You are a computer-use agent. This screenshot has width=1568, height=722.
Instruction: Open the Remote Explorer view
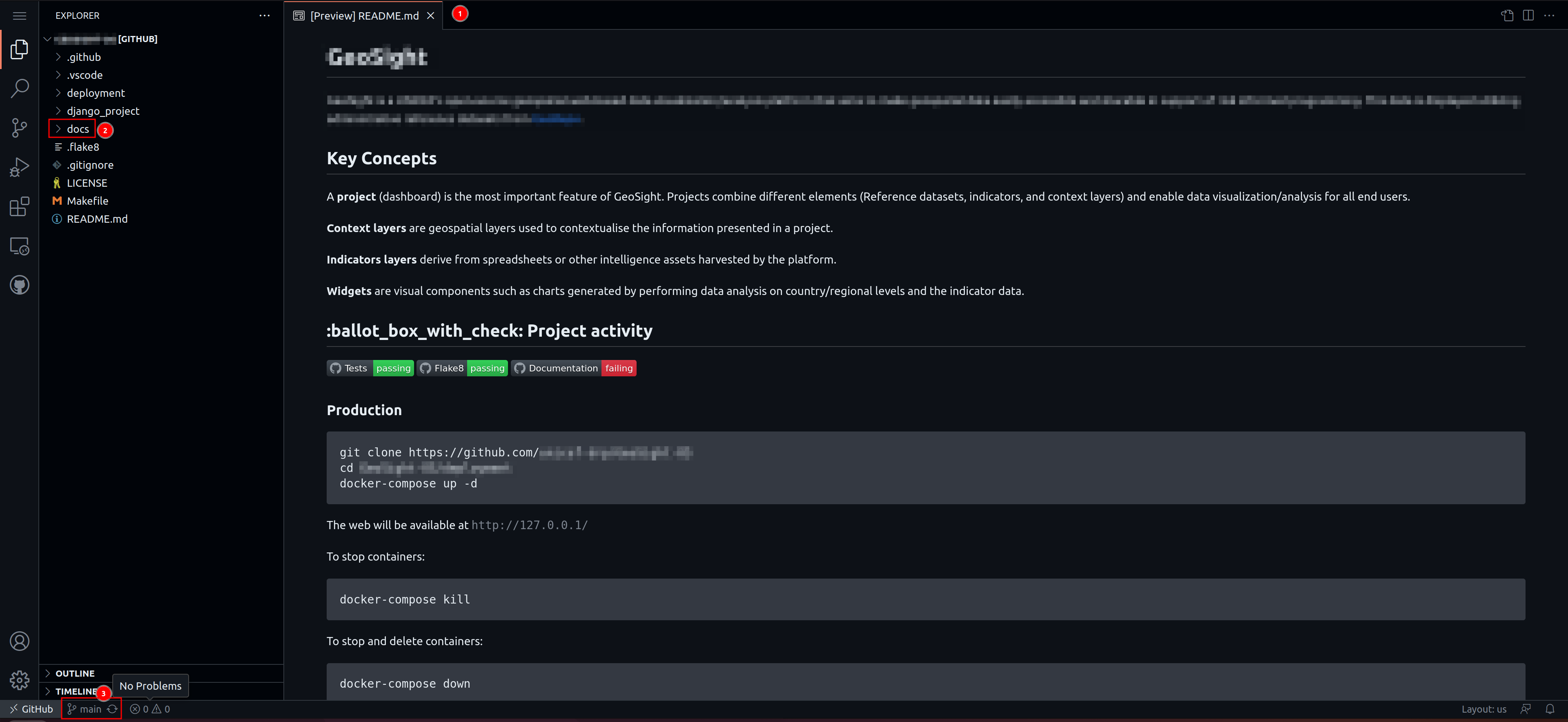coord(20,246)
